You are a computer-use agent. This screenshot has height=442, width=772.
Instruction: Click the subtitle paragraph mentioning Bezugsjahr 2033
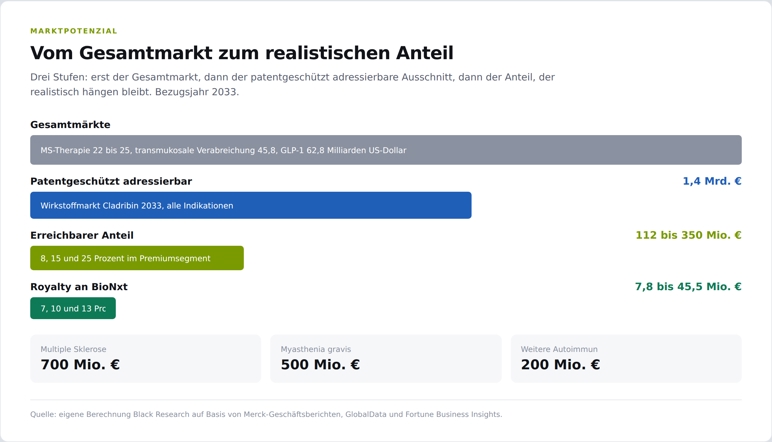point(292,84)
